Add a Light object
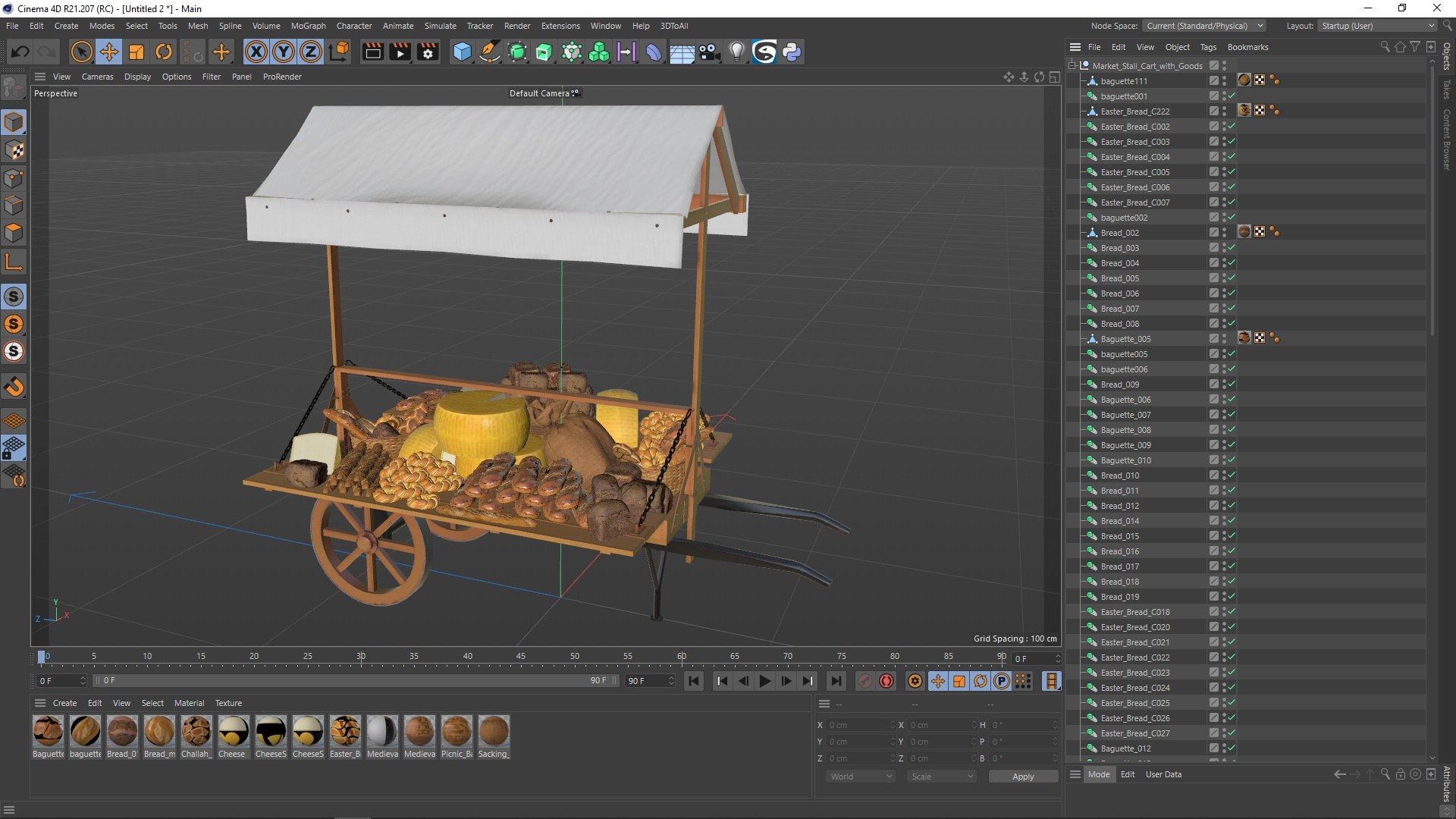Image resolution: width=1456 pixels, height=819 pixels. pyautogui.click(x=736, y=52)
